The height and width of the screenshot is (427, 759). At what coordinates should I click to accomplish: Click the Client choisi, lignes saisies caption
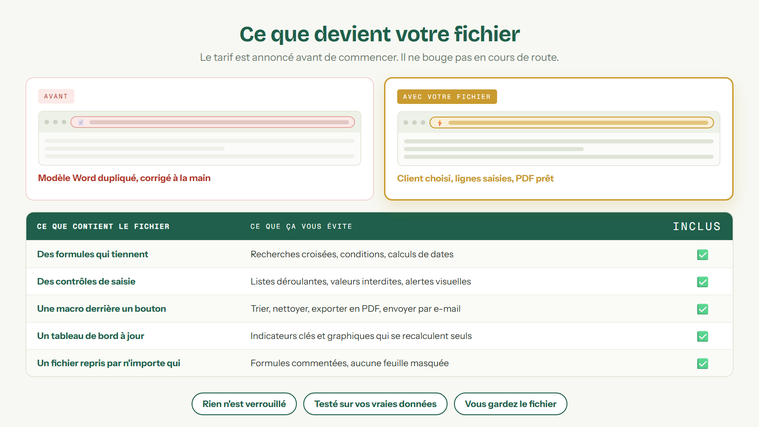click(475, 179)
